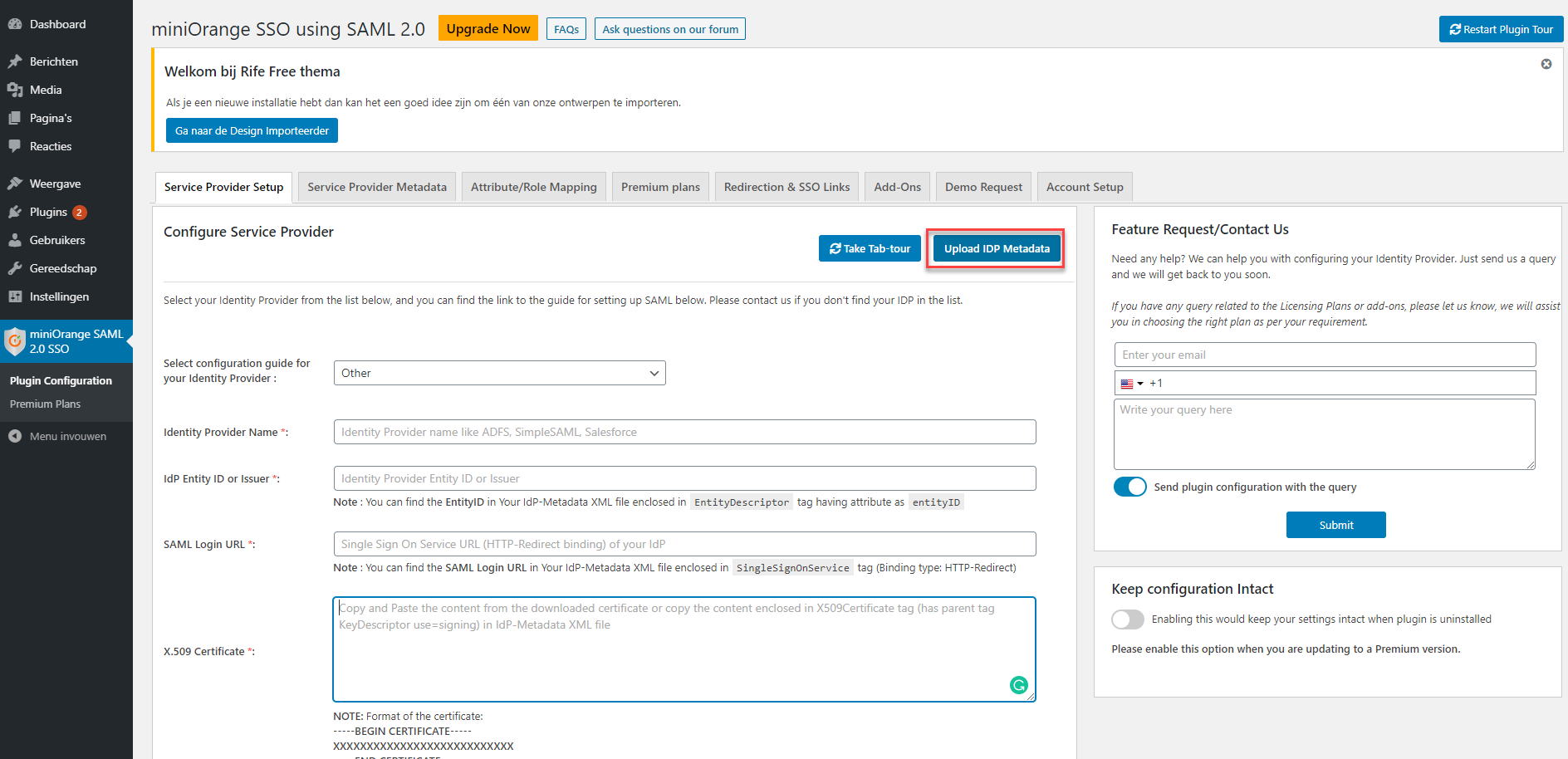Image resolution: width=1568 pixels, height=759 pixels.
Task: Open the Identity Provider guide dropdown
Action: click(500, 373)
